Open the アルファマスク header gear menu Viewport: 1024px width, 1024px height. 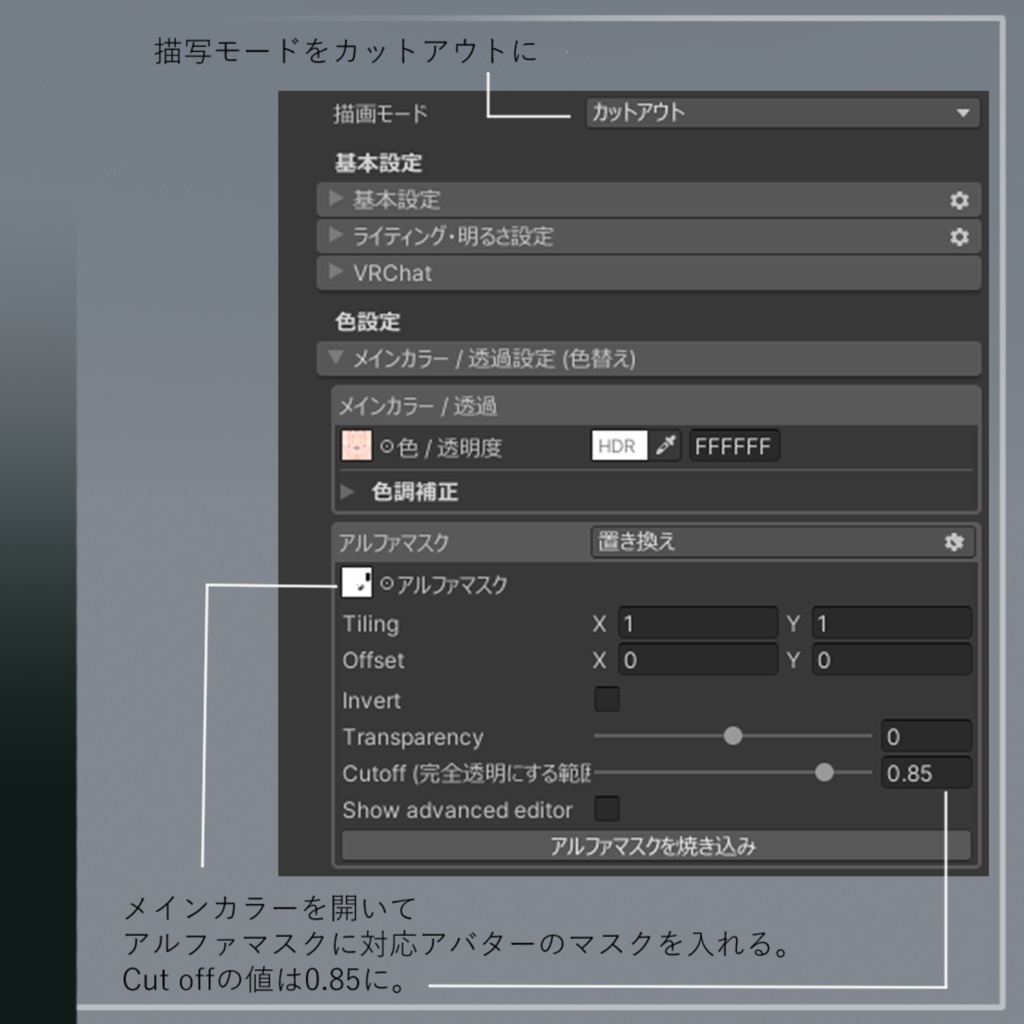955,542
